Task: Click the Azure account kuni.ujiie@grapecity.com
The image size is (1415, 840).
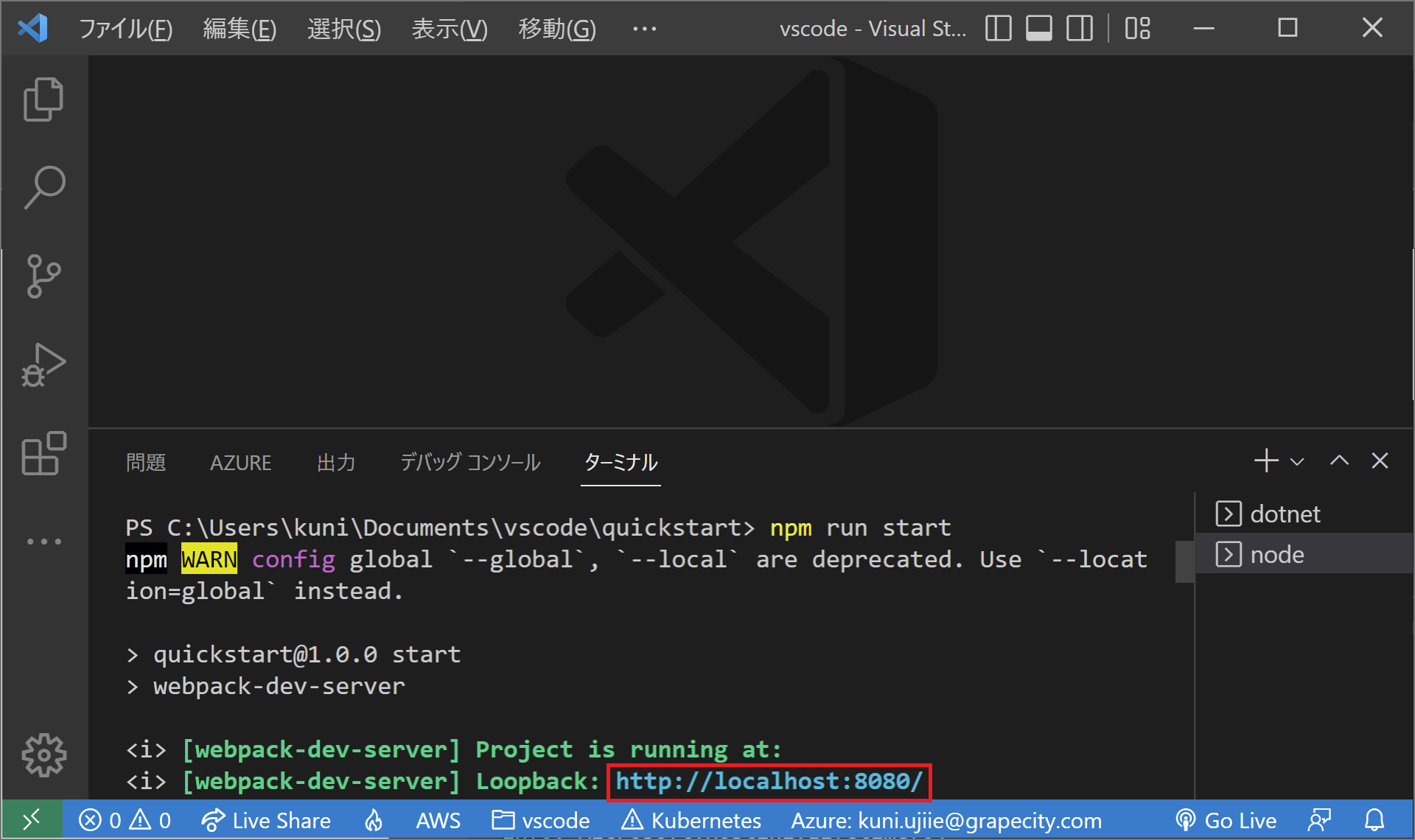Action: (x=946, y=820)
